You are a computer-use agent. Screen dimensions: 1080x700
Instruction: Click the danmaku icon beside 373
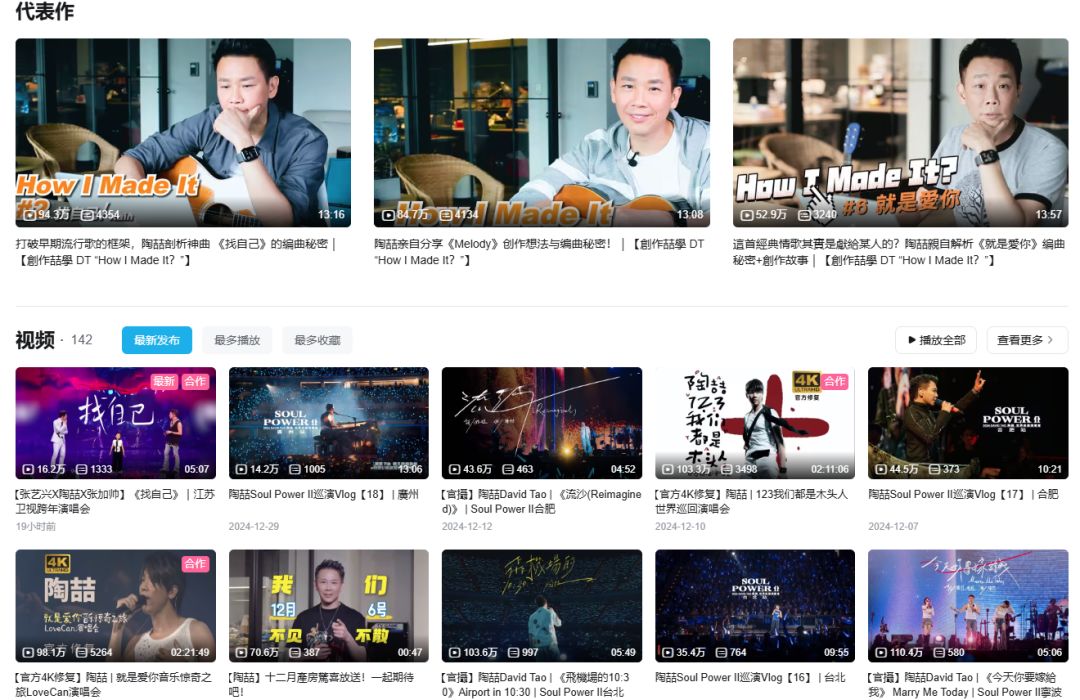pyautogui.click(x=935, y=469)
